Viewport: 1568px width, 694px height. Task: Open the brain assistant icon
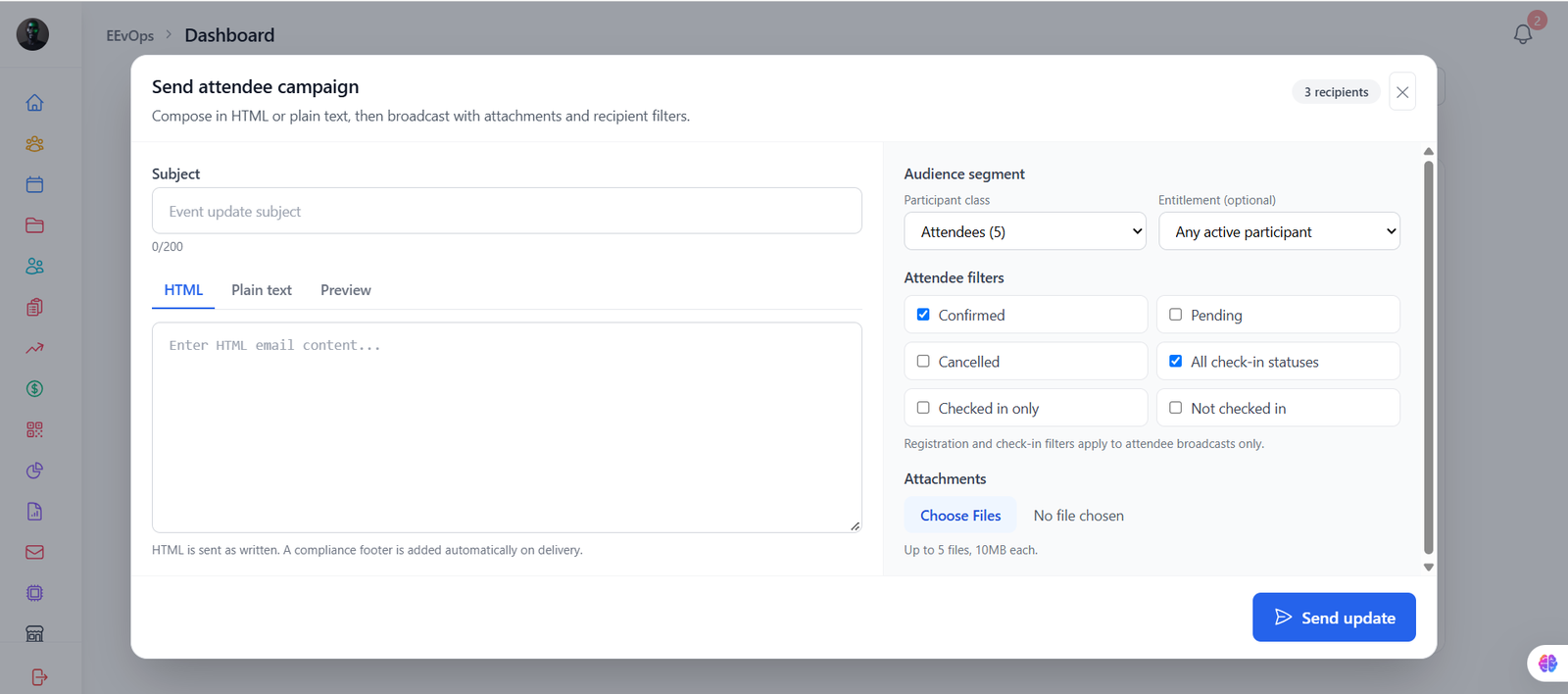coord(1547,664)
